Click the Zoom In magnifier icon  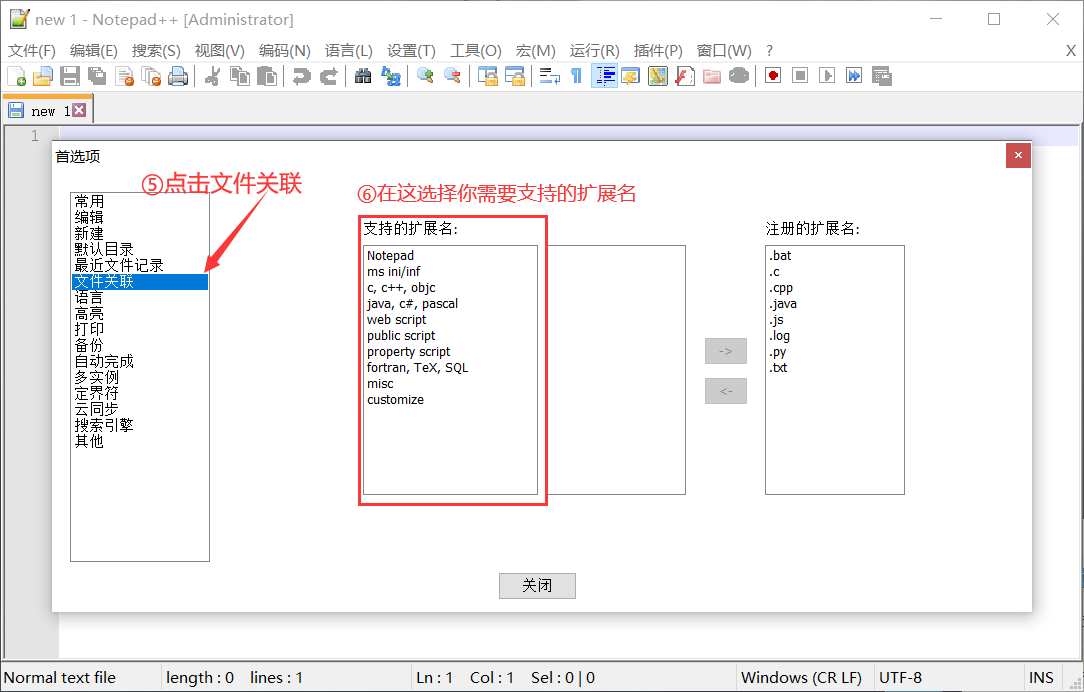425,76
